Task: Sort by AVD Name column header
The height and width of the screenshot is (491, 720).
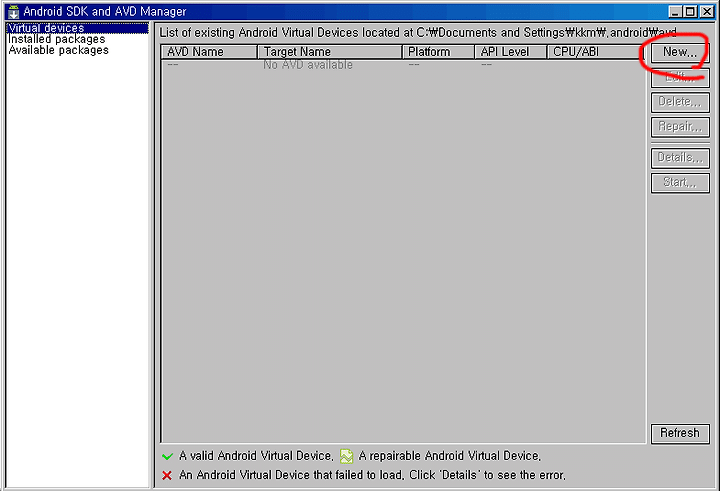Action: [209, 52]
